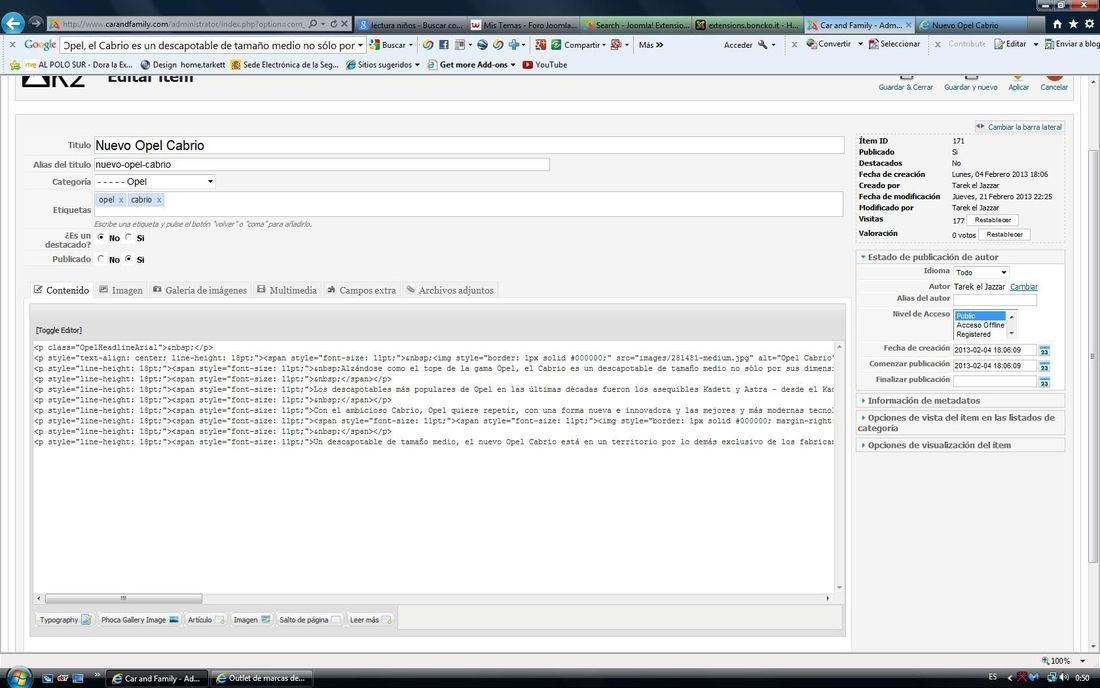Open calendar picker for Comenzar publicación
1100x688 pixels.
click(x=1045, y=366)
